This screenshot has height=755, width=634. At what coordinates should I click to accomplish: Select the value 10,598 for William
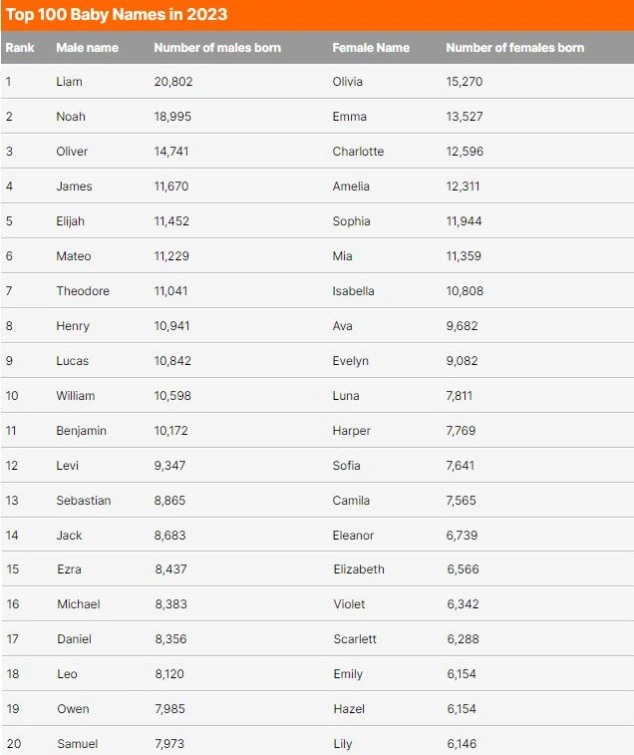172,396
